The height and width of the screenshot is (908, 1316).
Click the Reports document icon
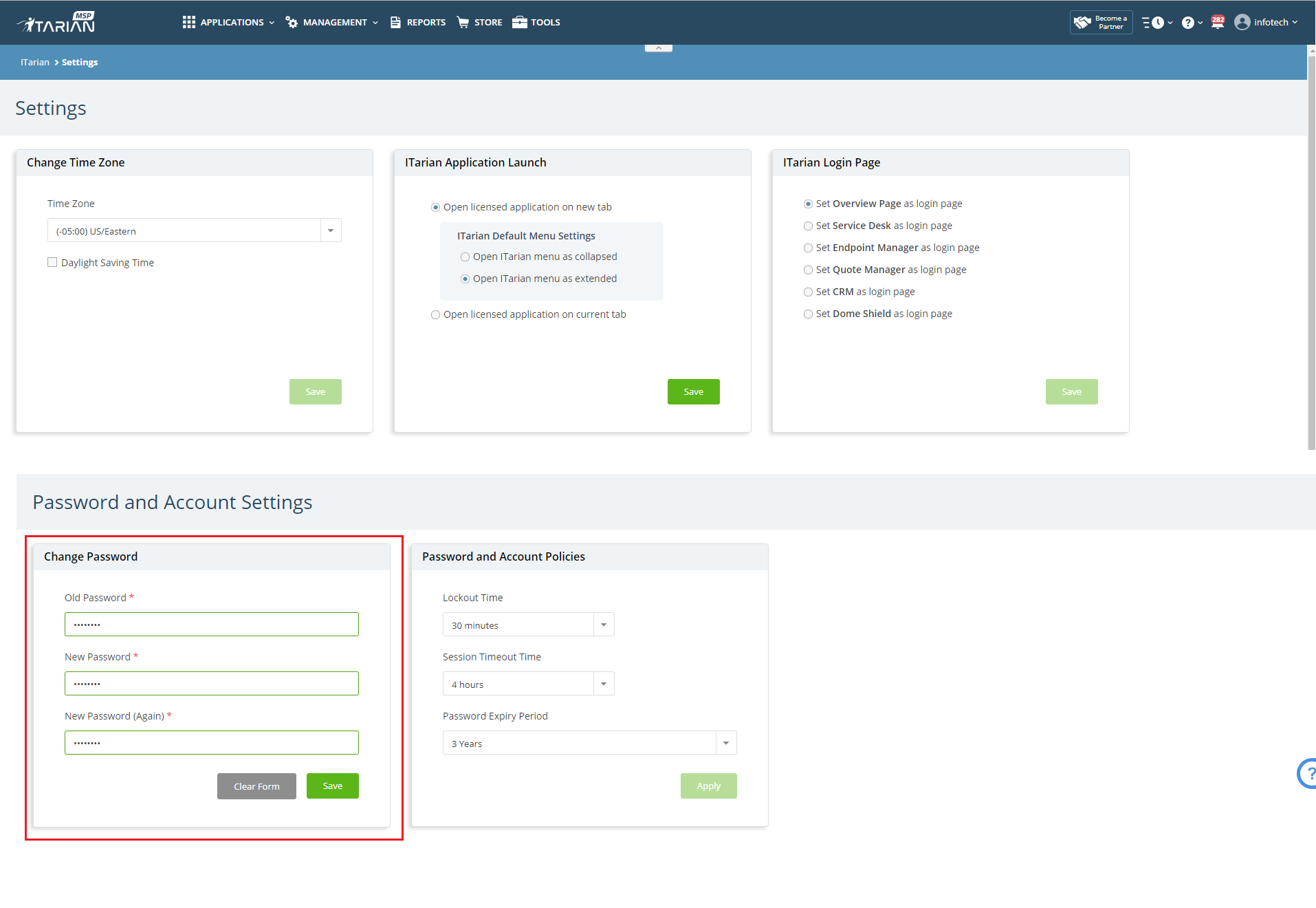tap(395, 22)
